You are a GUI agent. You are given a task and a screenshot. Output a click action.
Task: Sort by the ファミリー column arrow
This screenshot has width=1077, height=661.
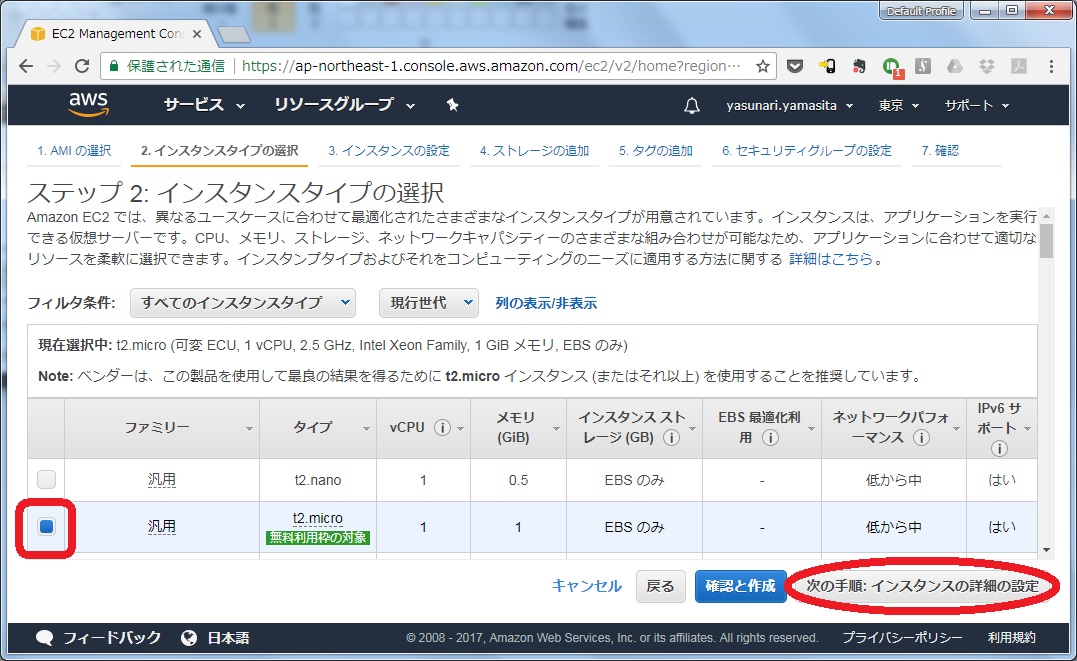coord(249,429)
